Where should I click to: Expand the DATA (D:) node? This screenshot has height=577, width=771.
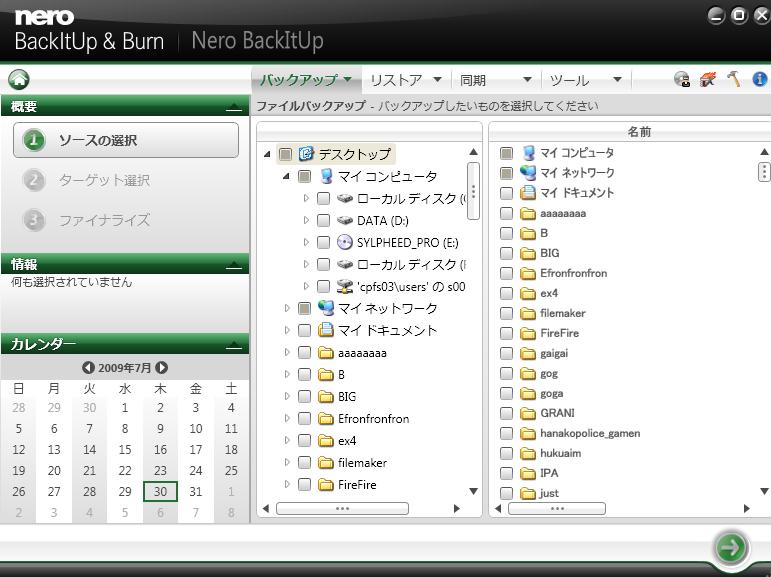tap(306, 220)
